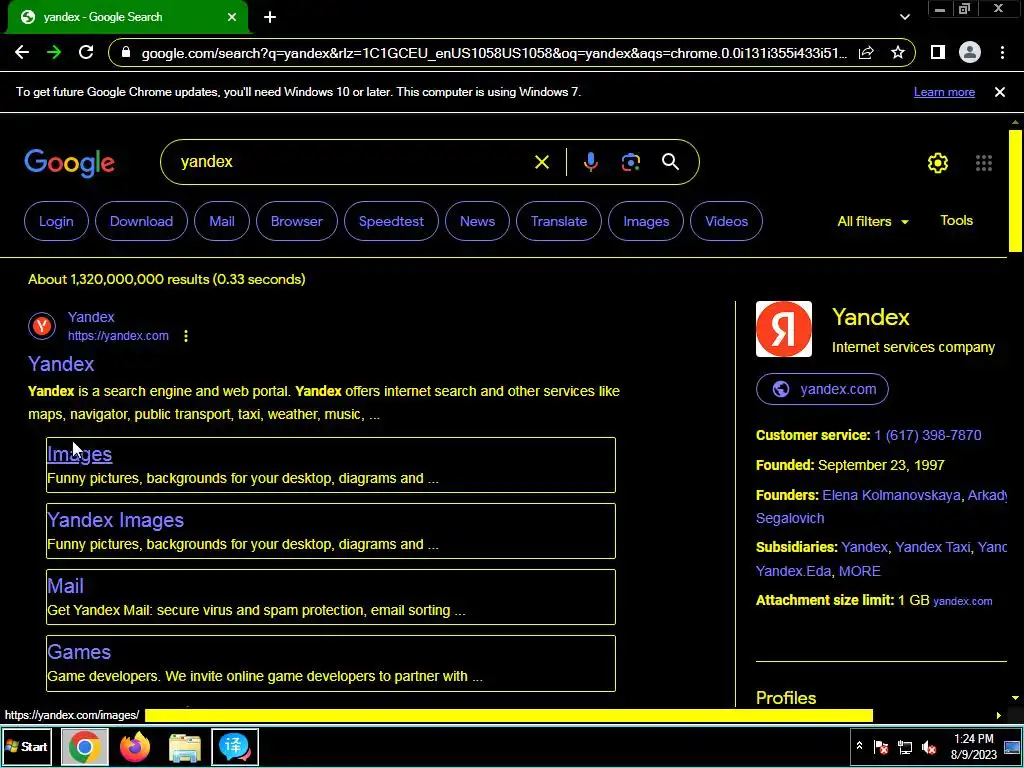Open the Yandex Images sitelink
The width and height of the screenshot is (1024, 768).
tap(116, 520)
